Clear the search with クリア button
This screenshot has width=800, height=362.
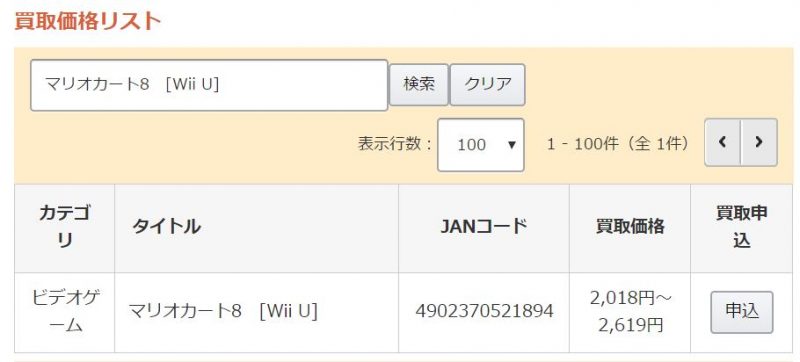(x=487, y=85)
